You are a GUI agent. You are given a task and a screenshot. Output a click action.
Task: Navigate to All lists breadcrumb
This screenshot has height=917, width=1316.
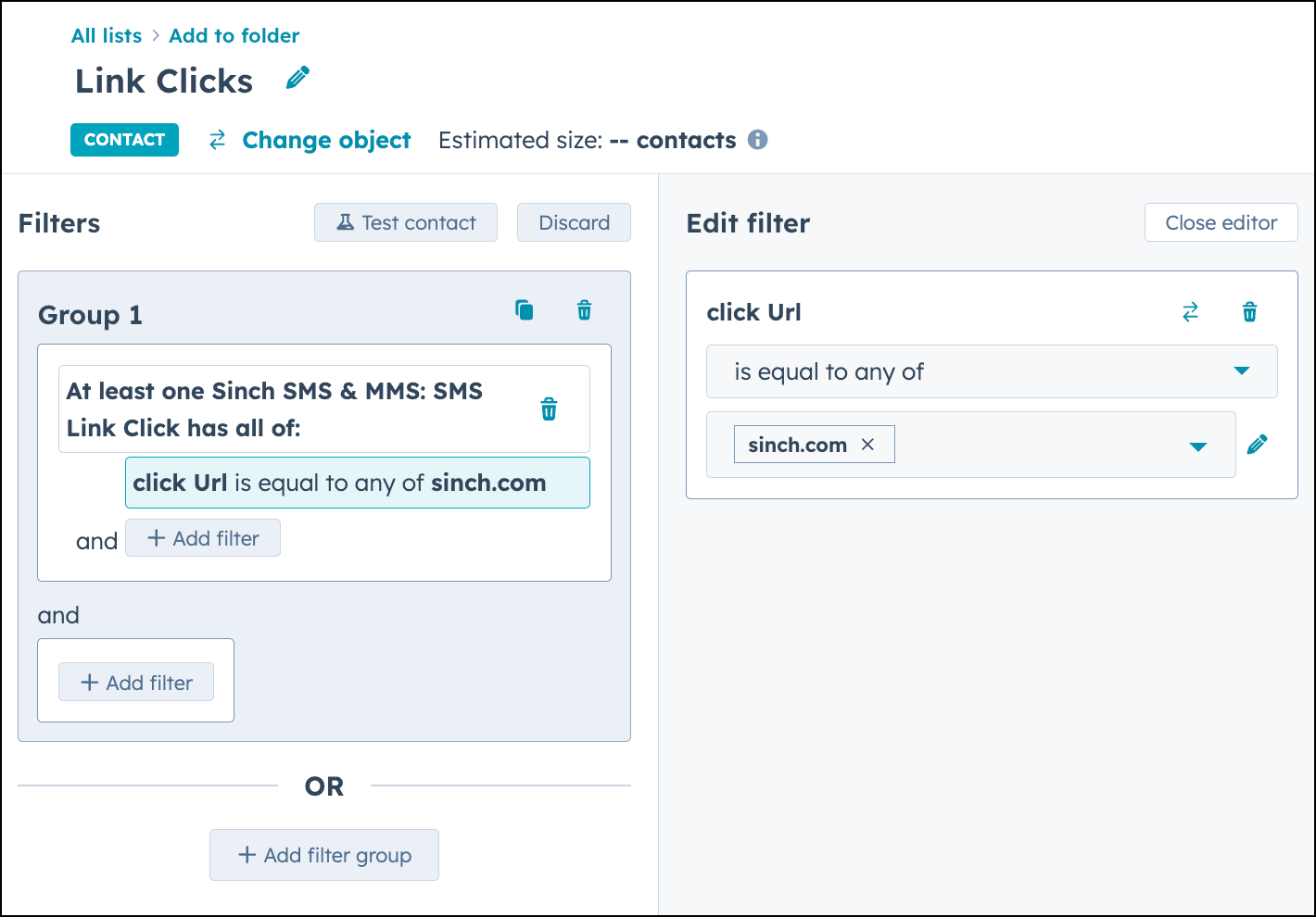pyautogui.click(x=106, y=35)
